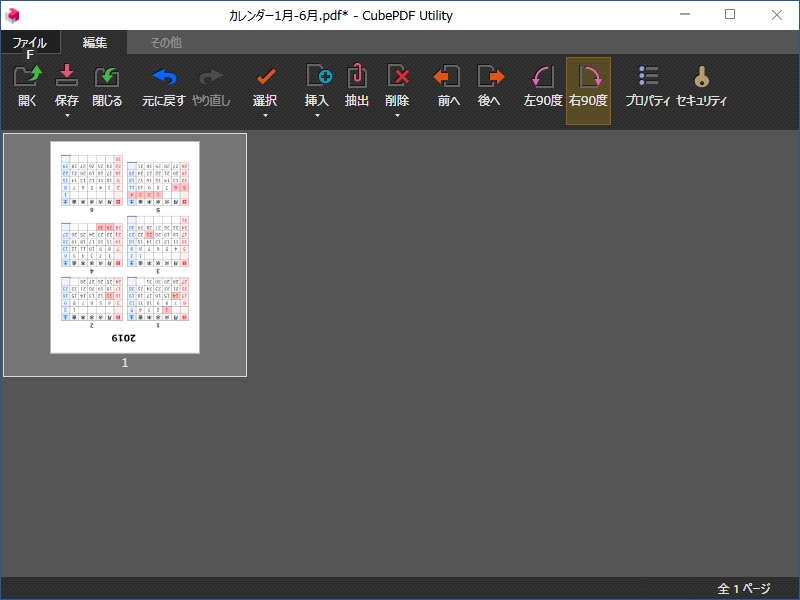Click the 全 1 ページ status text
This screenshot has height=600, width=800.
[x=744, y=589]
